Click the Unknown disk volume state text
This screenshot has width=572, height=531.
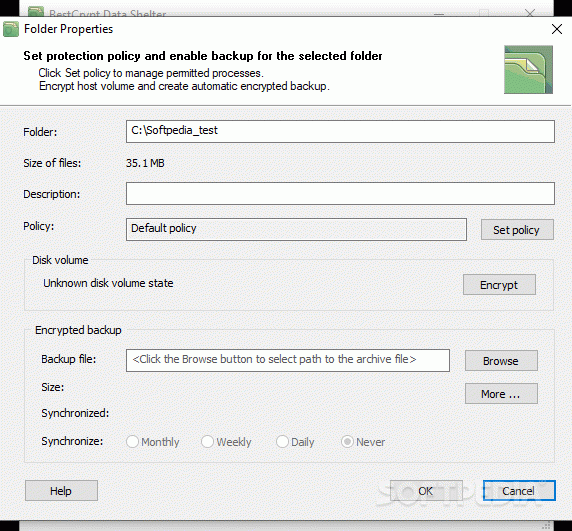[x=108, y=283]
